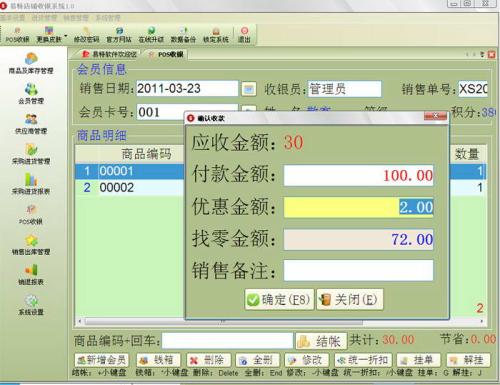Screen dimensions: 500x385
Task: Click the scrollbar left arrow of product table
Action: [79, 322]
